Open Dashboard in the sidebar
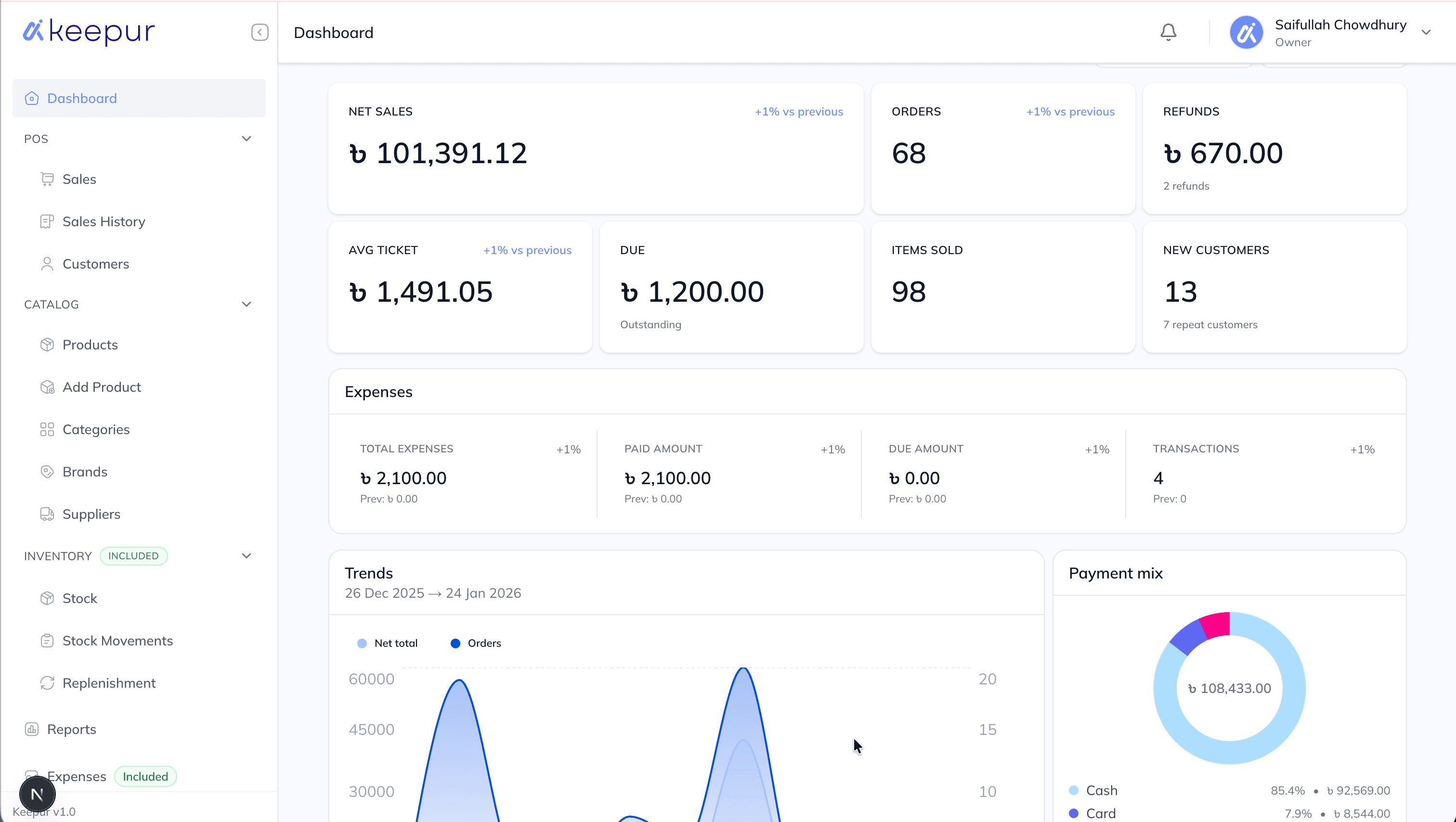 coord(139,98)
